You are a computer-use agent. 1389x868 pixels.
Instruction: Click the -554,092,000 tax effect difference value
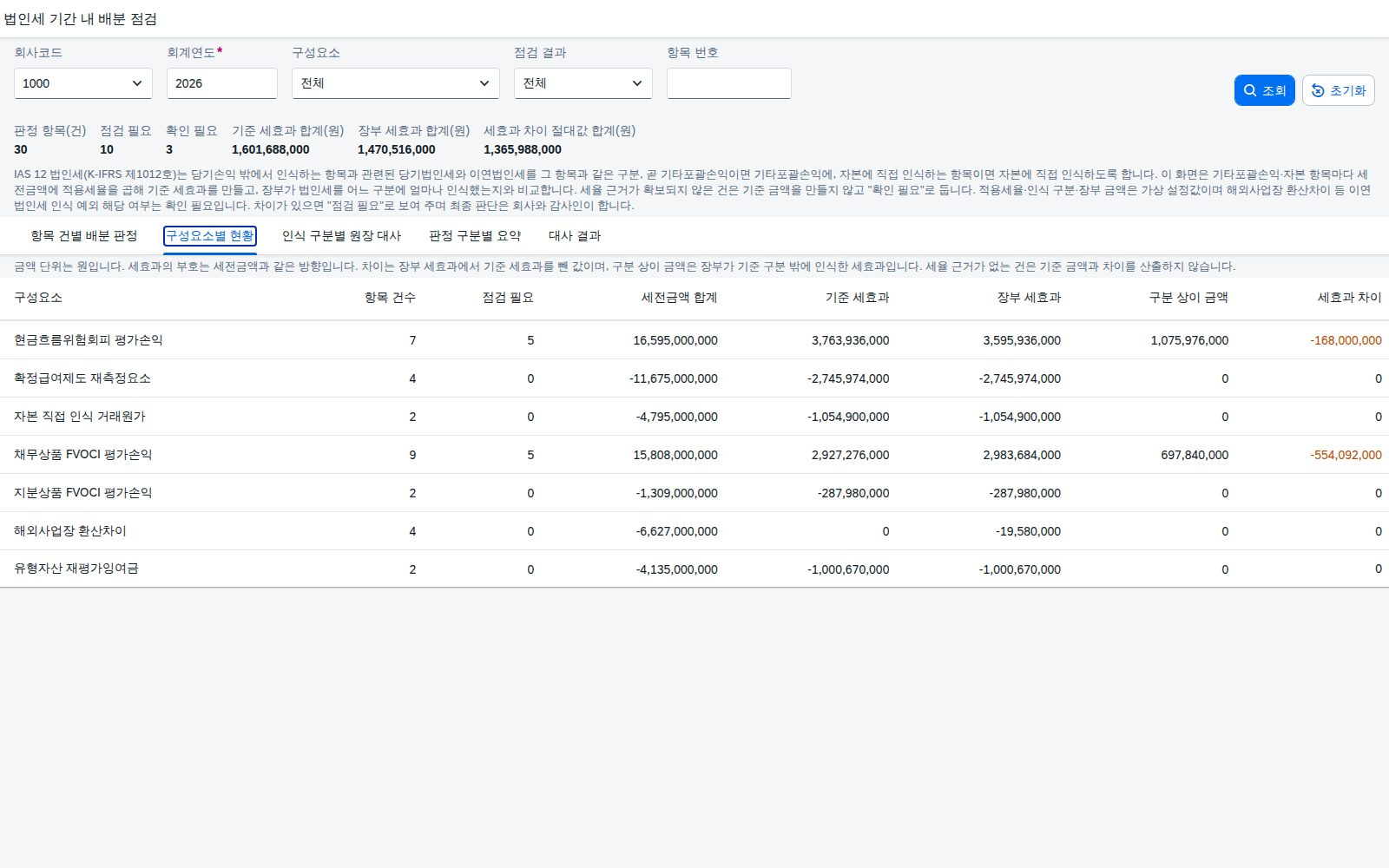tap(1346, 455)
